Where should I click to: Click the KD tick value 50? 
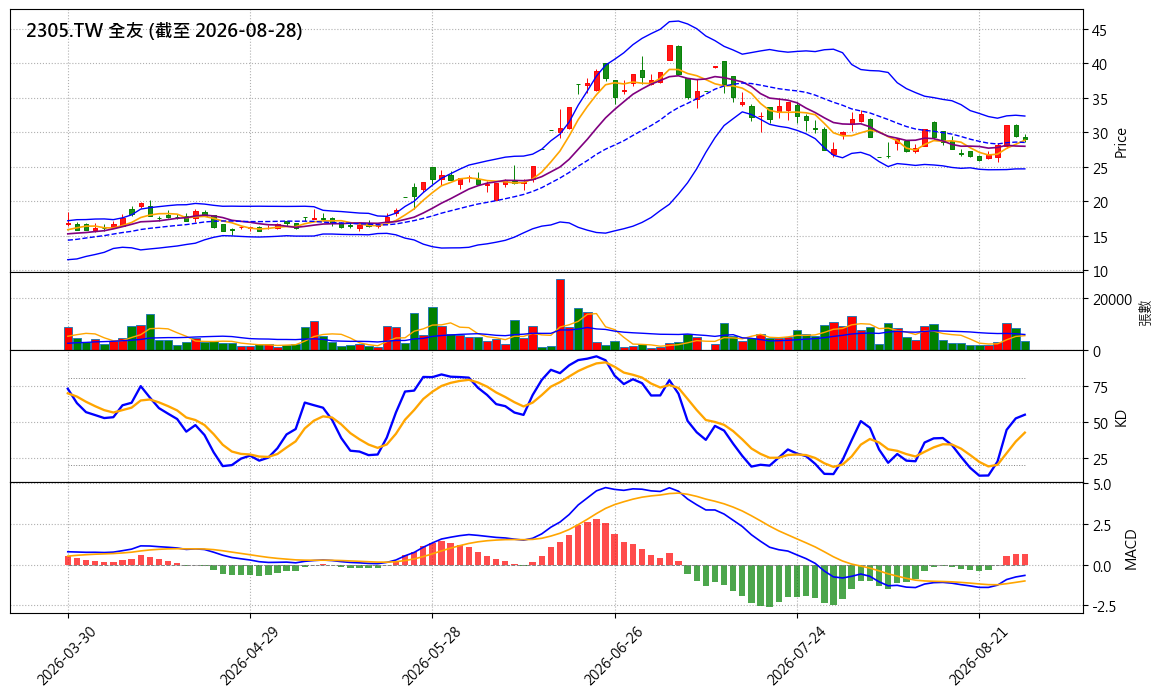pos(1099,423)
